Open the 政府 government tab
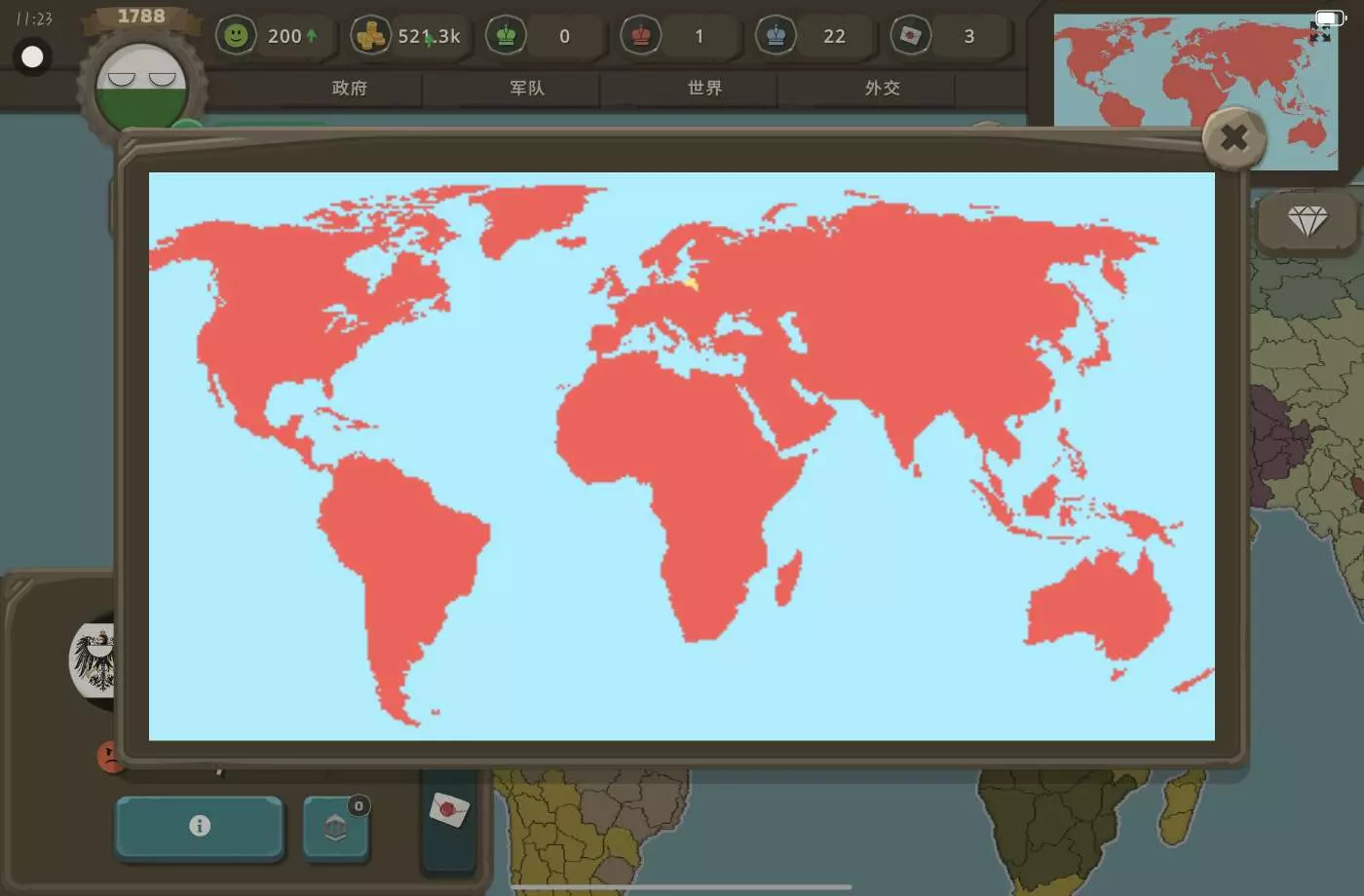 pos(350,89)
